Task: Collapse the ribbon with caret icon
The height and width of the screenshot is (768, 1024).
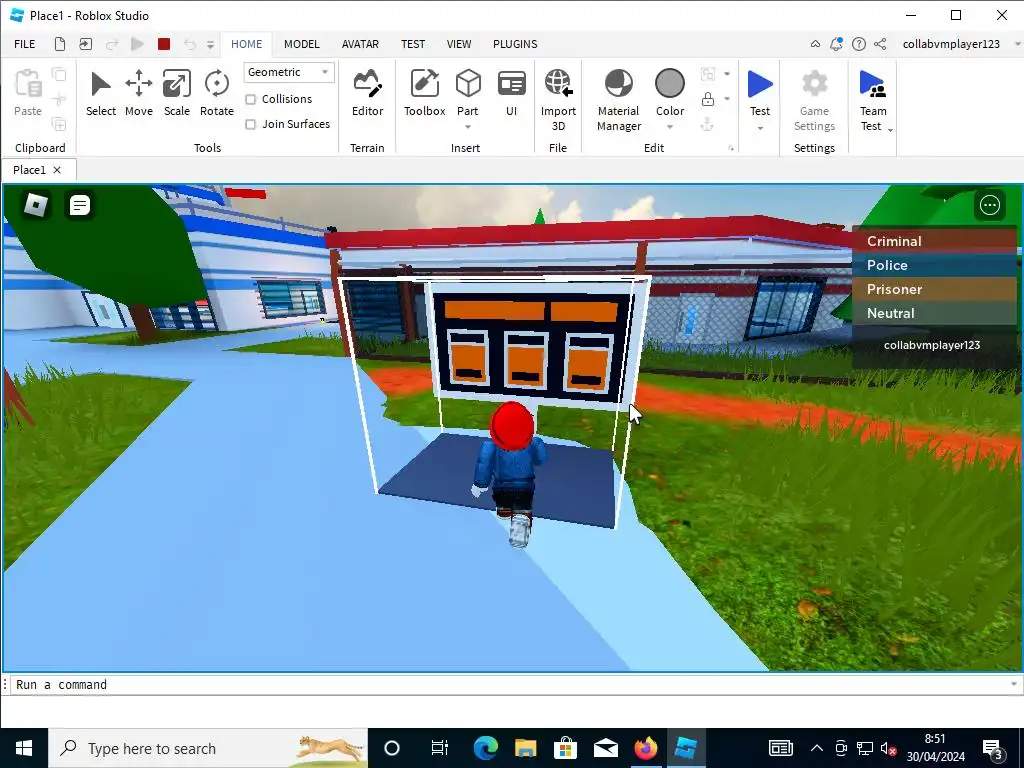Action: pyautogui.click(x=815, y=44)
